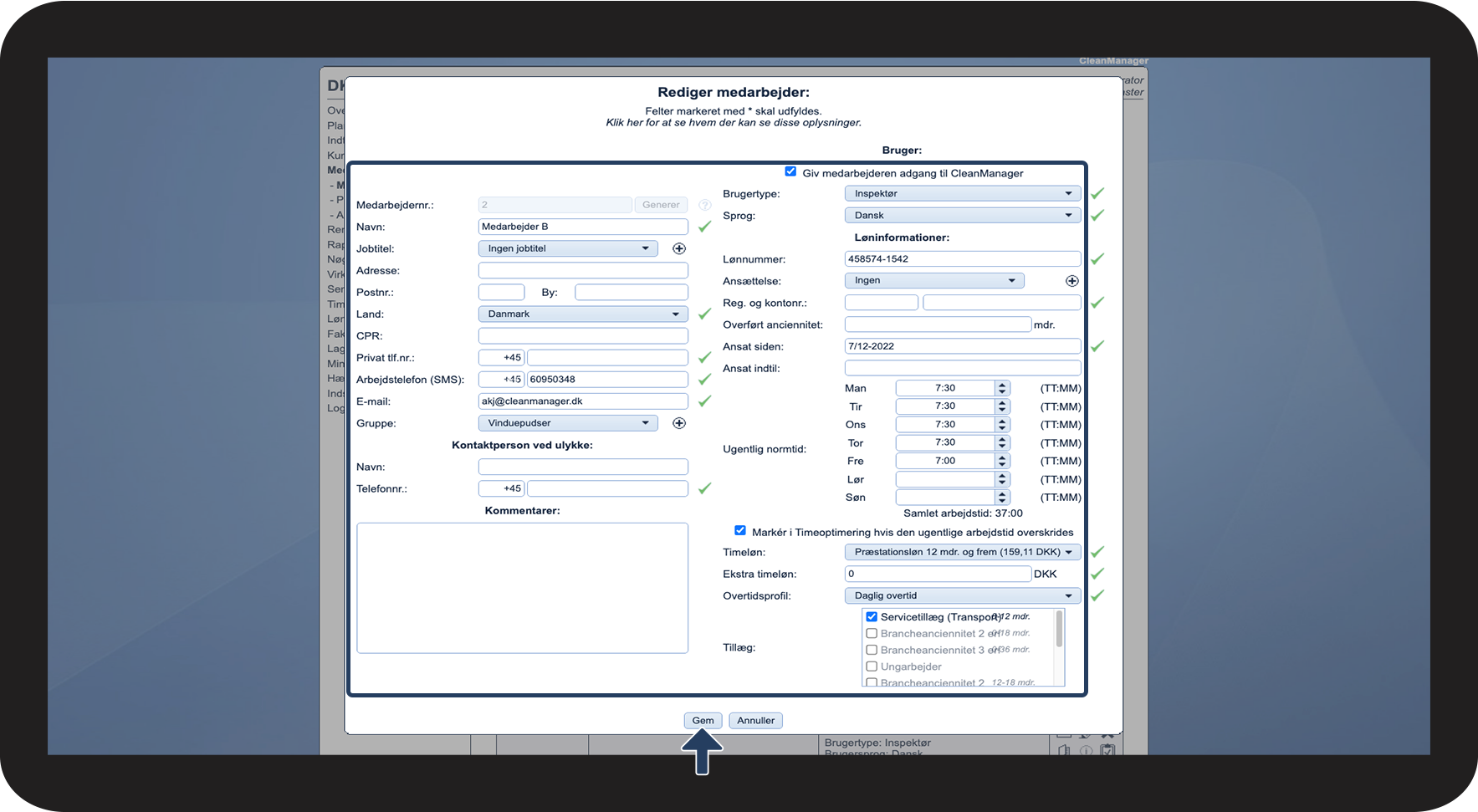Click the plus icon beside Gruppe dropdown
The image size is (1478, 812).
coord(679,423)
